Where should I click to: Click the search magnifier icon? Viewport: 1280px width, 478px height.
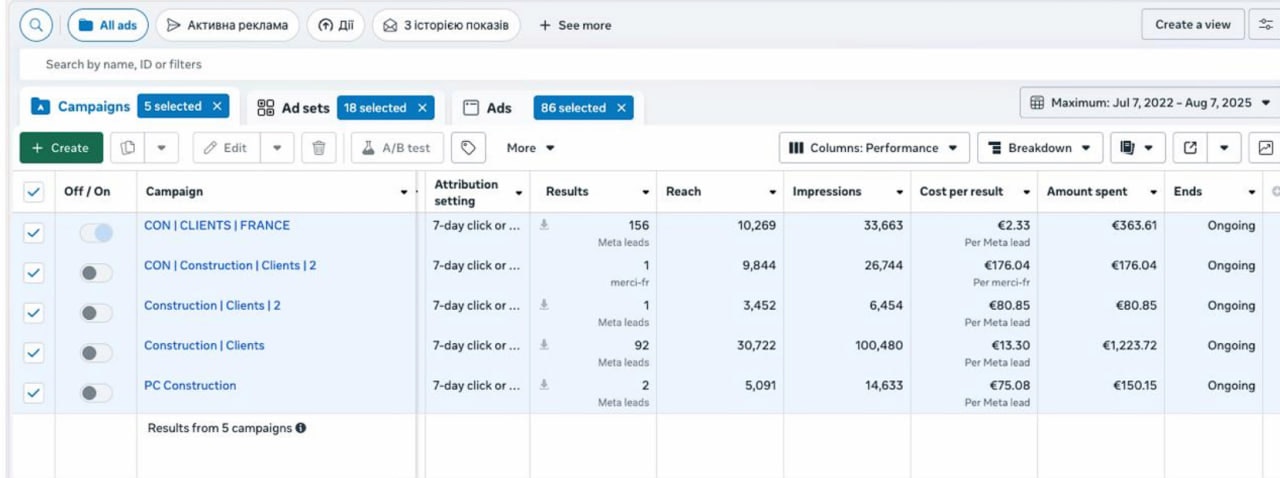[x=36, y=25]
